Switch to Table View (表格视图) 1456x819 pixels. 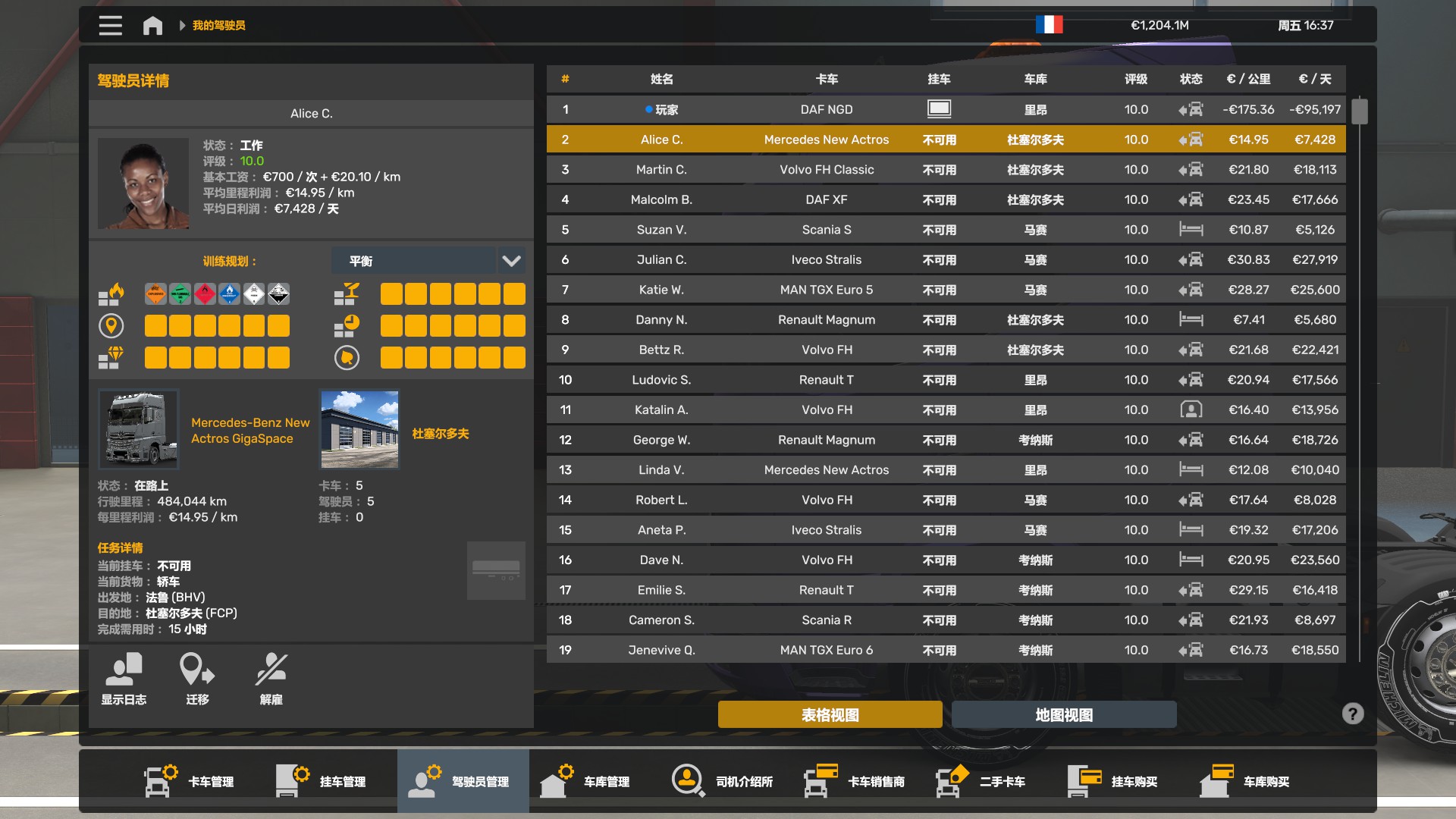[830, 714]
